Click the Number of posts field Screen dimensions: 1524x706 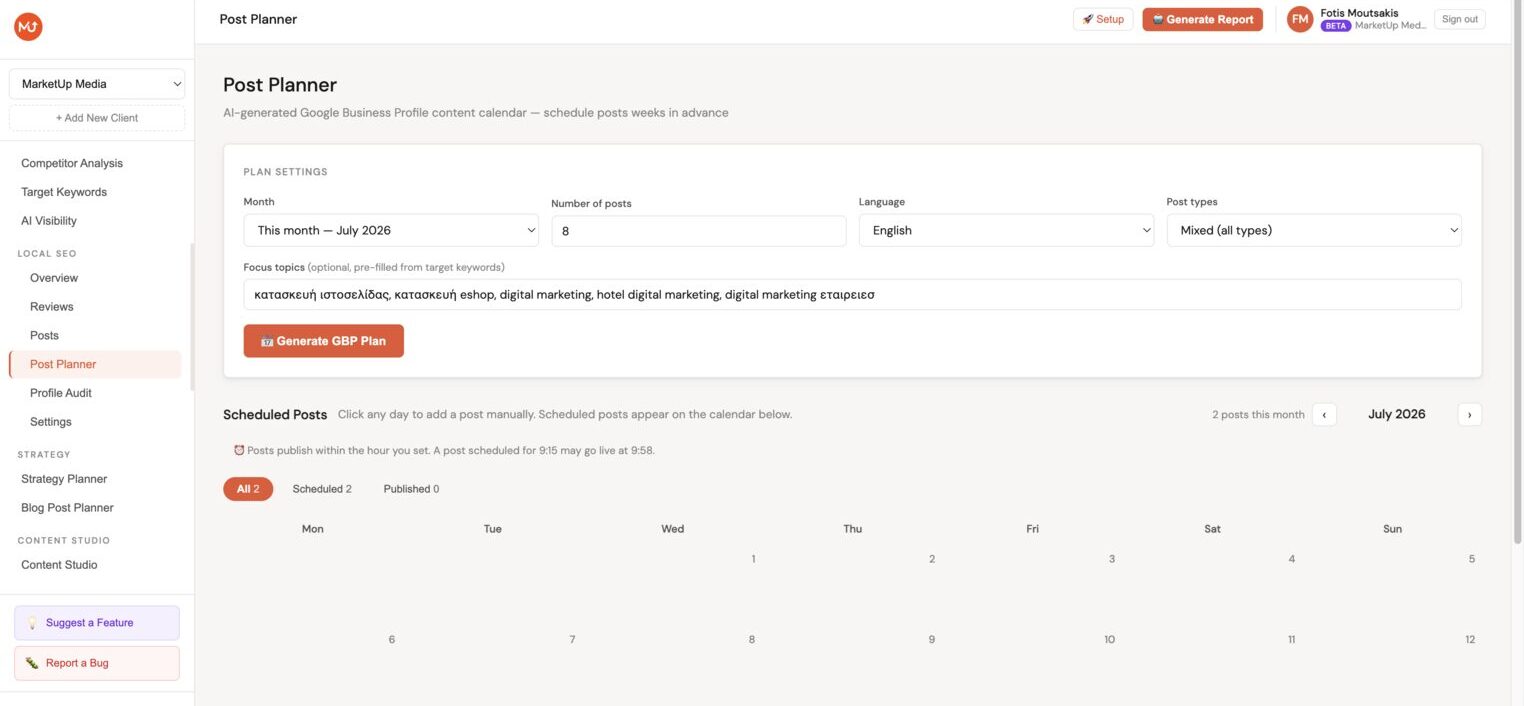pyautogui.click(x=699, y=231)
